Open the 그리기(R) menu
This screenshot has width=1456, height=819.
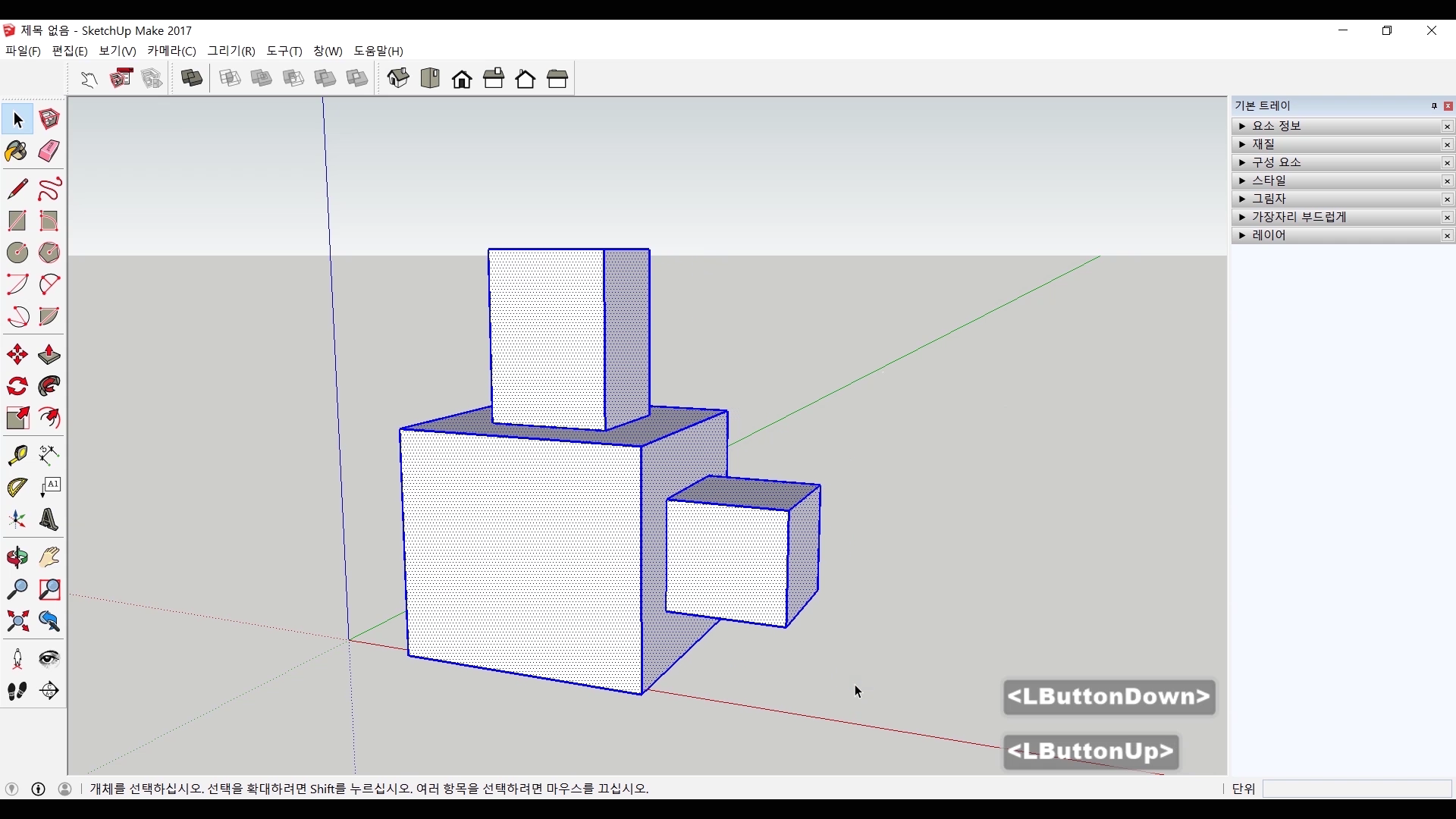[231, 51]
